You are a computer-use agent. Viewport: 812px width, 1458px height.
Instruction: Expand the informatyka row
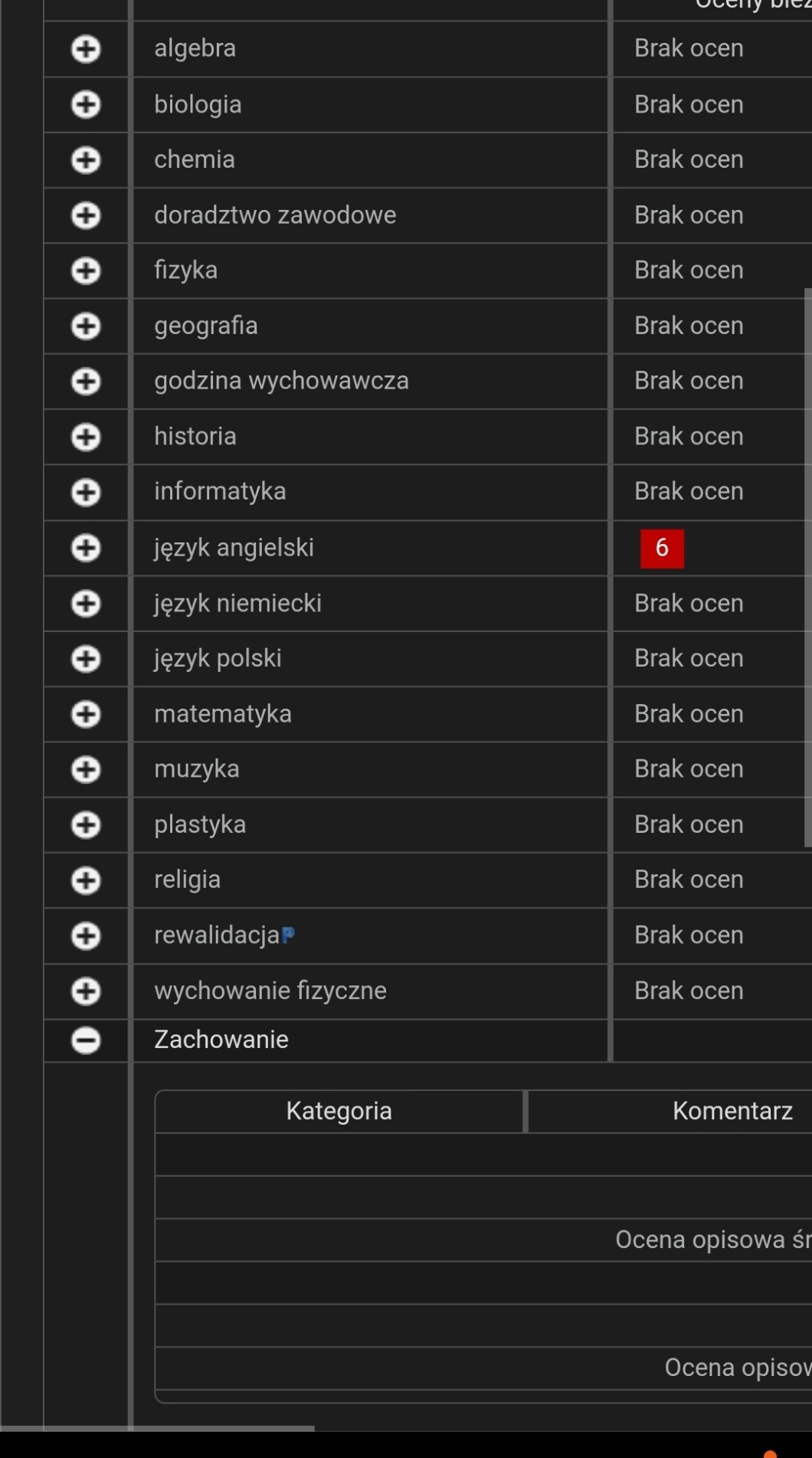86,492
